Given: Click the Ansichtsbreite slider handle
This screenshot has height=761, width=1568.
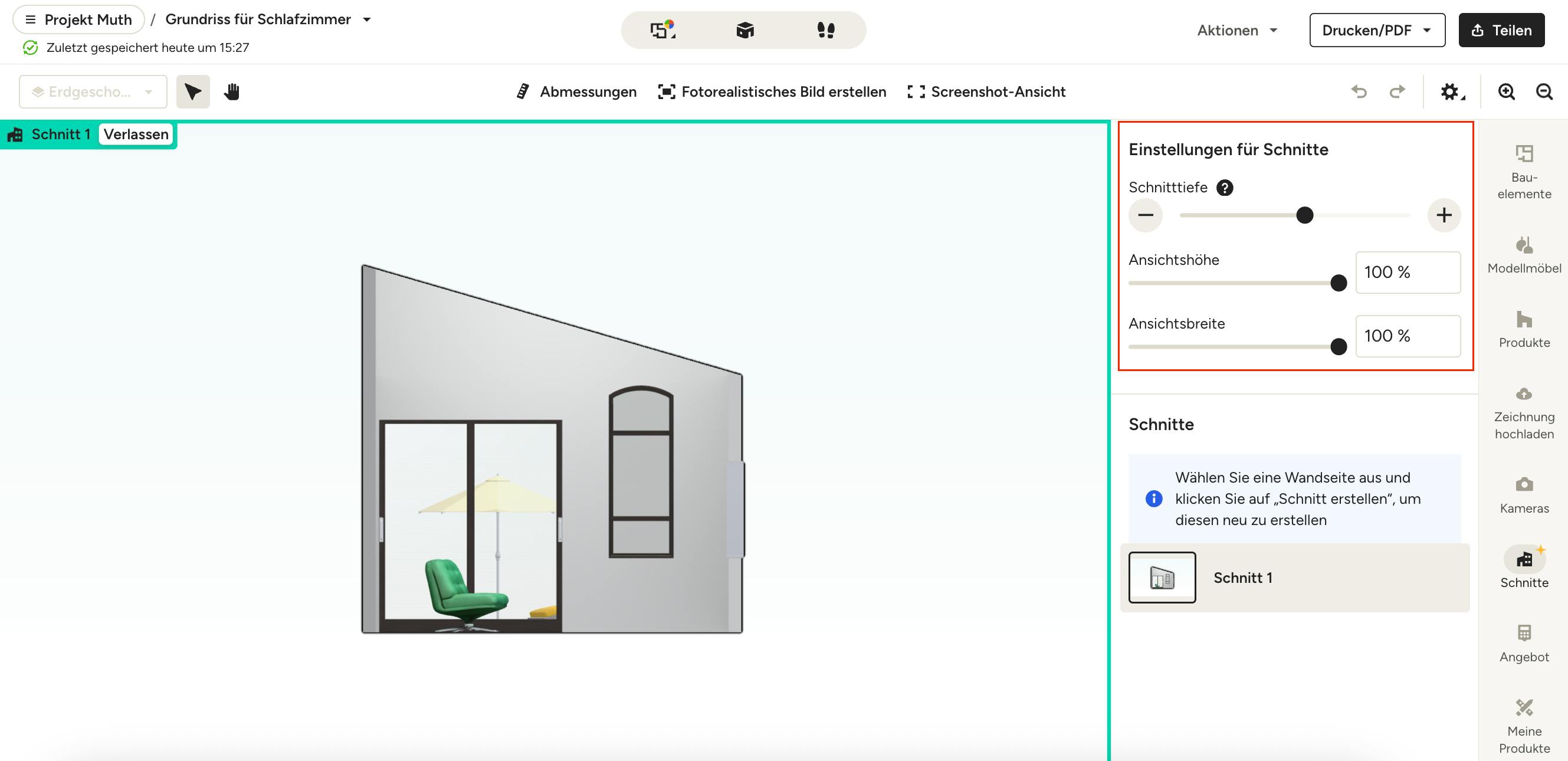Looking at the screenshot, I should tap(1339, 347).
